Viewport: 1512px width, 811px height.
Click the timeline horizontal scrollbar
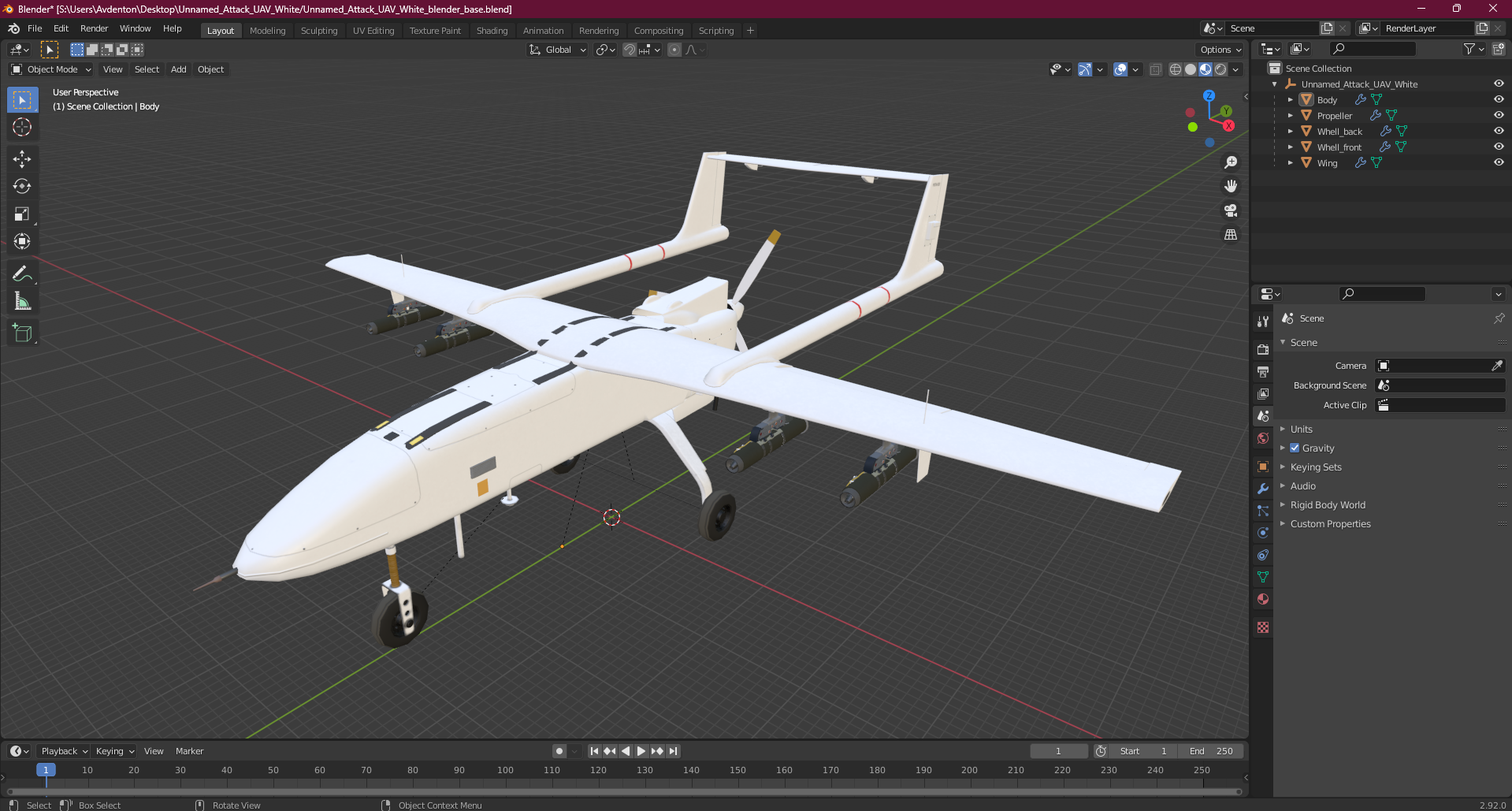624,791
